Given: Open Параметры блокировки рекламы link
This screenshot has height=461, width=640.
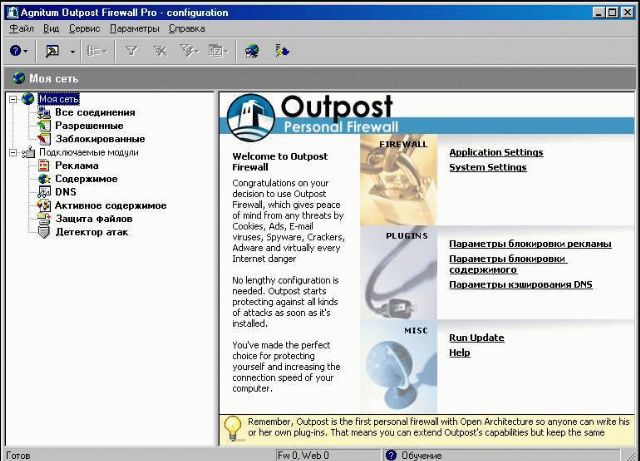Looking at the screenshot, I should 530,244.
